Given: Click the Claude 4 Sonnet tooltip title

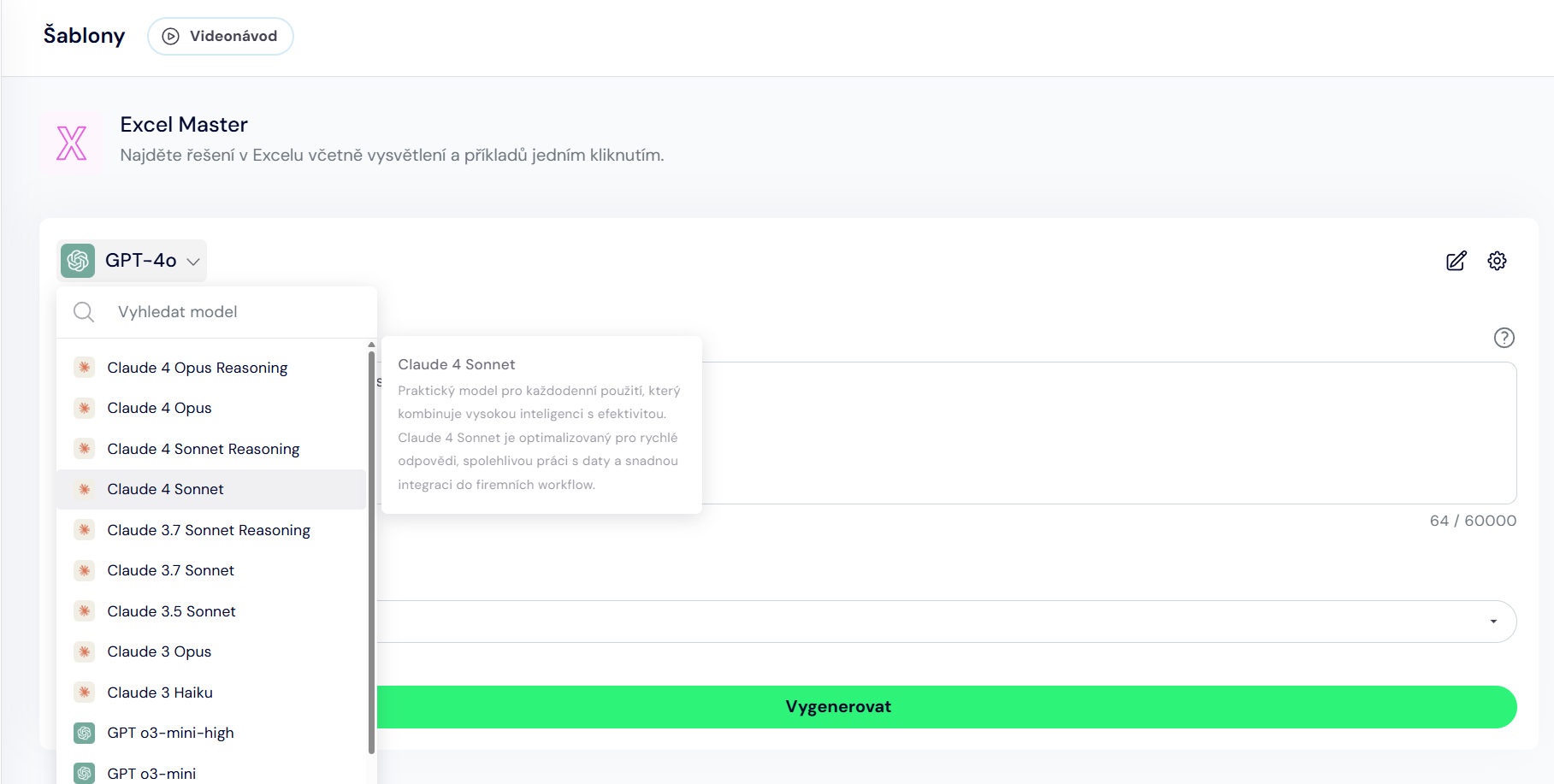Looking at the screenshot, I should (457, 364).
